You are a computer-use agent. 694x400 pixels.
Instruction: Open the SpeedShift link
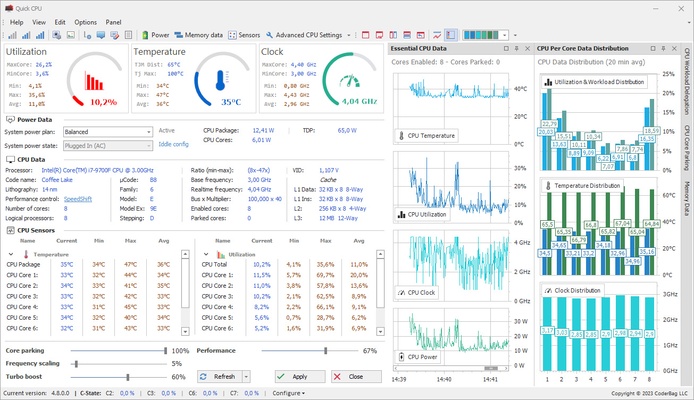click(x=78, y=199)
